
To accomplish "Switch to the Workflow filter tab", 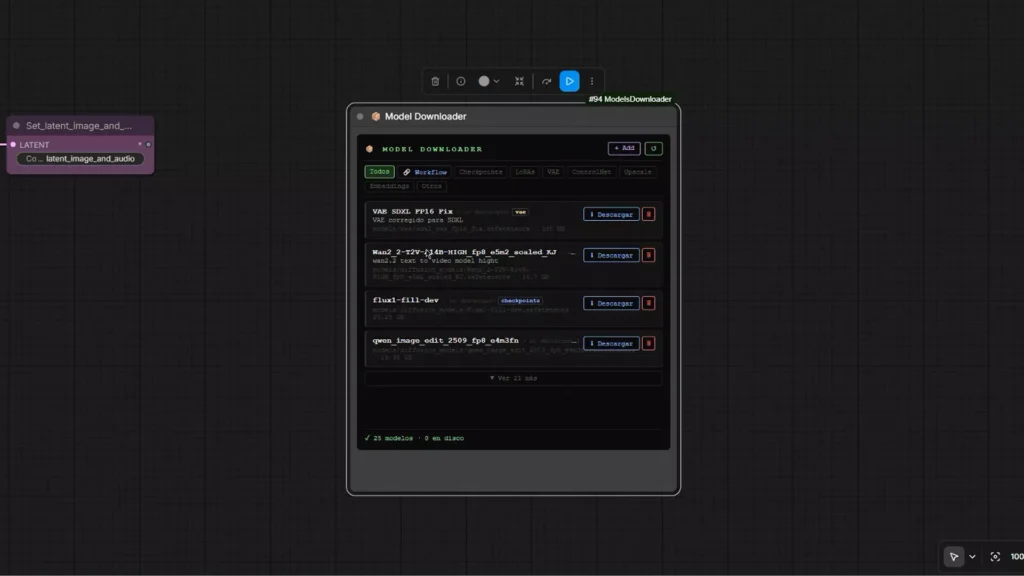I will coord(425,172).
